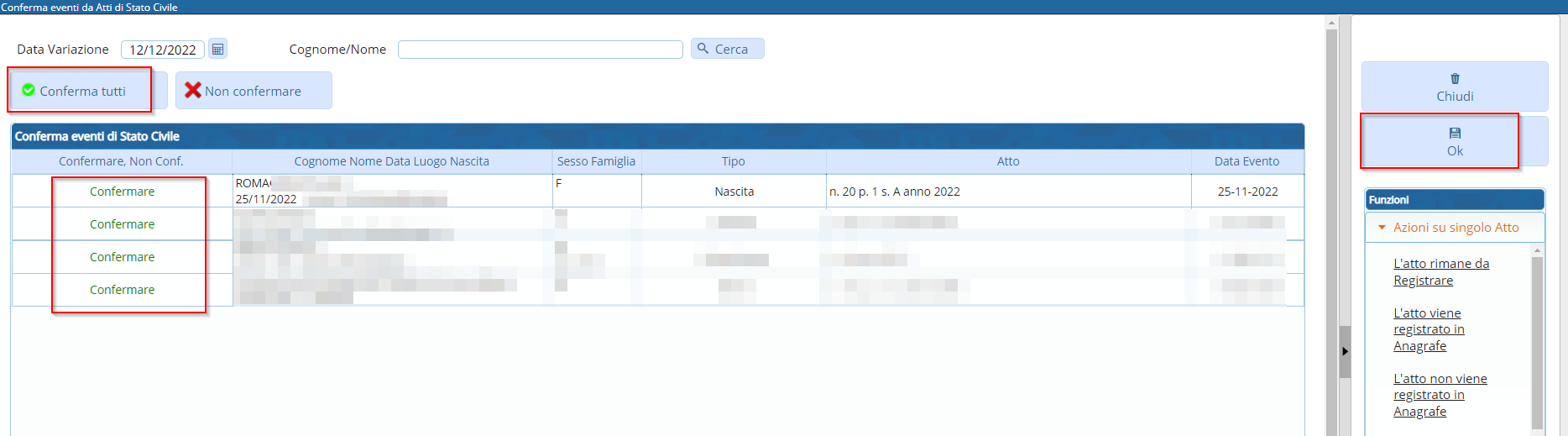
Task: Sort by Data Evento column header
Action: [x=1247, y=161]
